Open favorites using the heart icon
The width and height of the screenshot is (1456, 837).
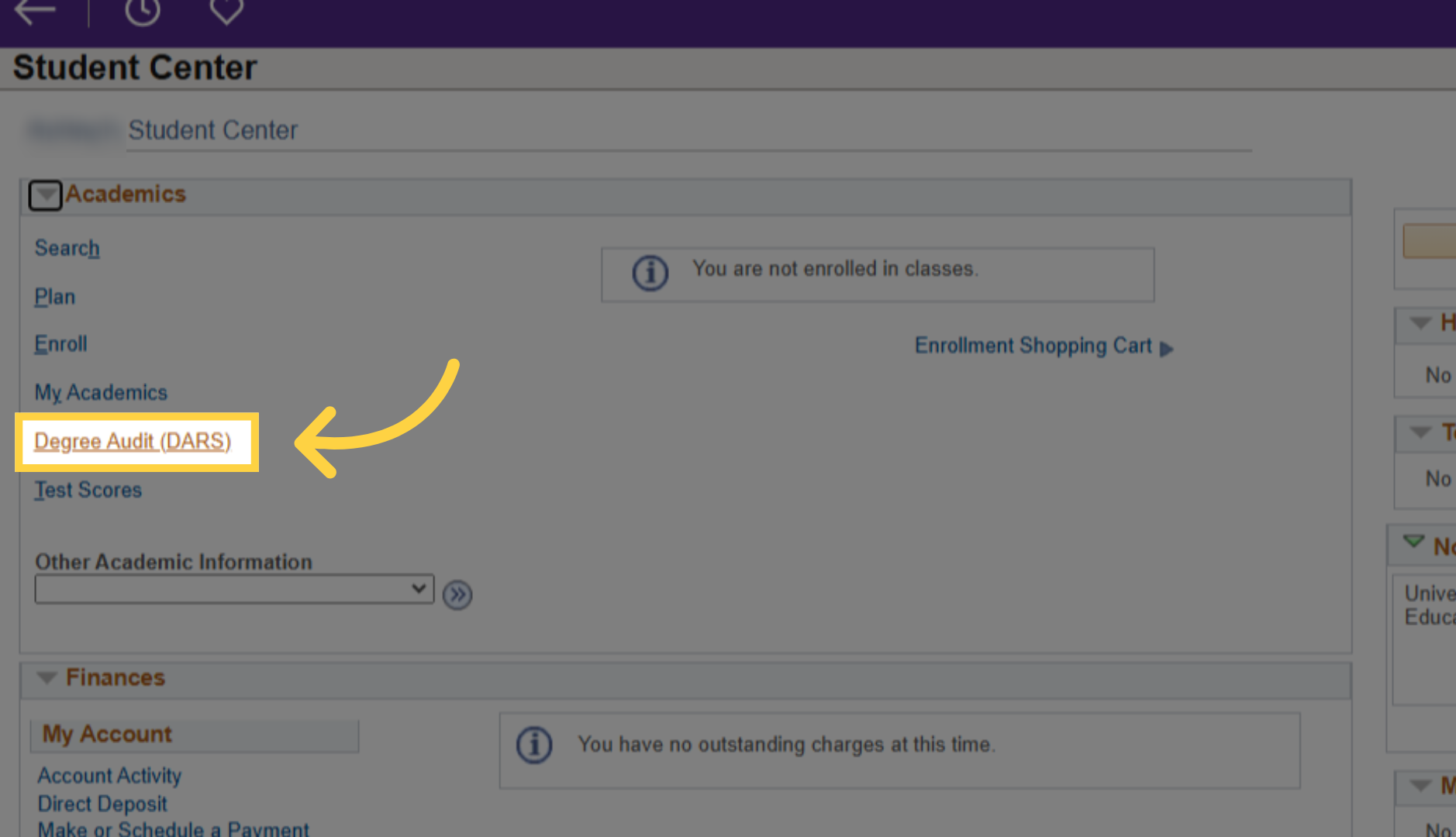(x=225, y=11)
